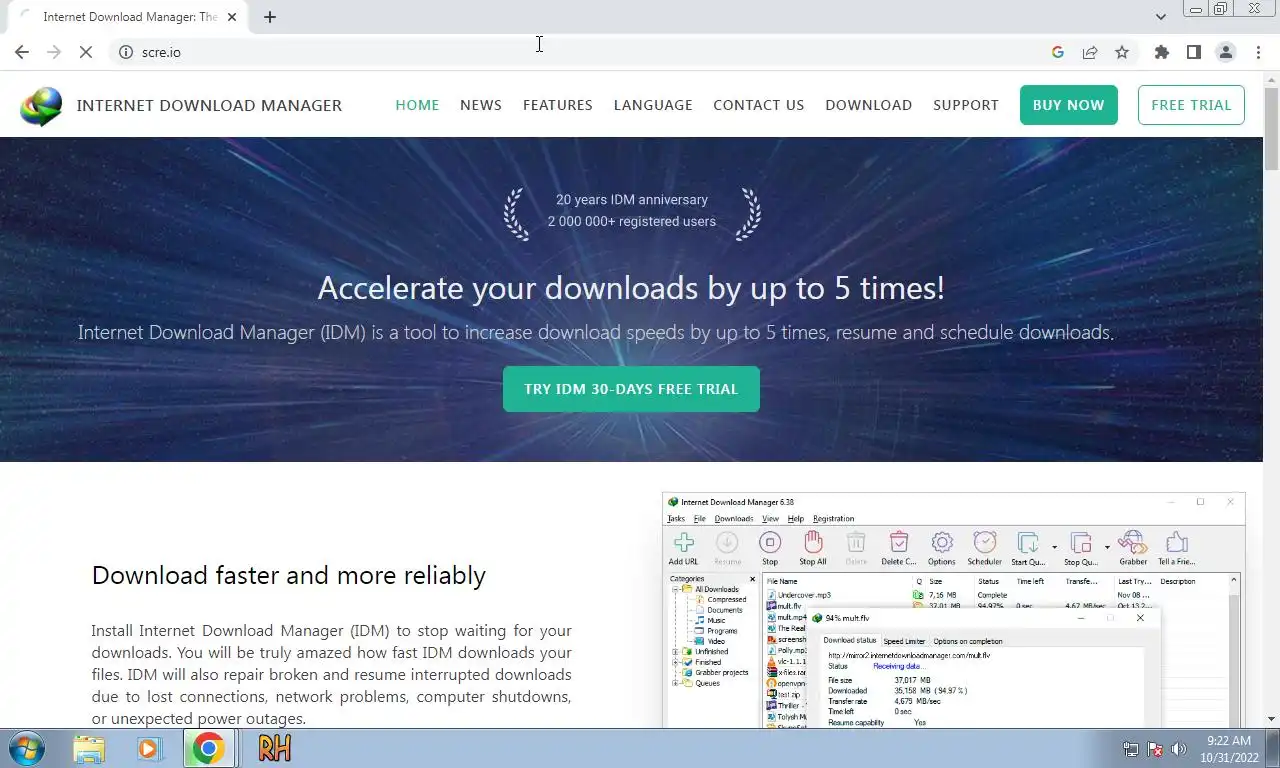Open the Chrome profile avatar
The width and height of the screenshot is (1280, 768).
click(1225, 52)
